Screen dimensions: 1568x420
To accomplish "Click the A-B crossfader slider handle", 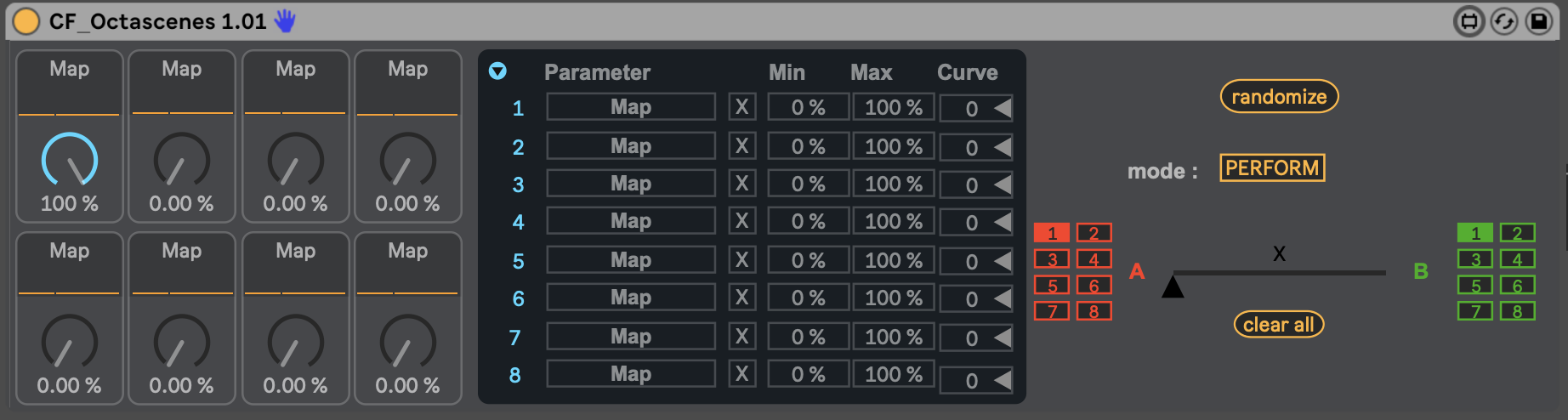I will pos(1173,287).
